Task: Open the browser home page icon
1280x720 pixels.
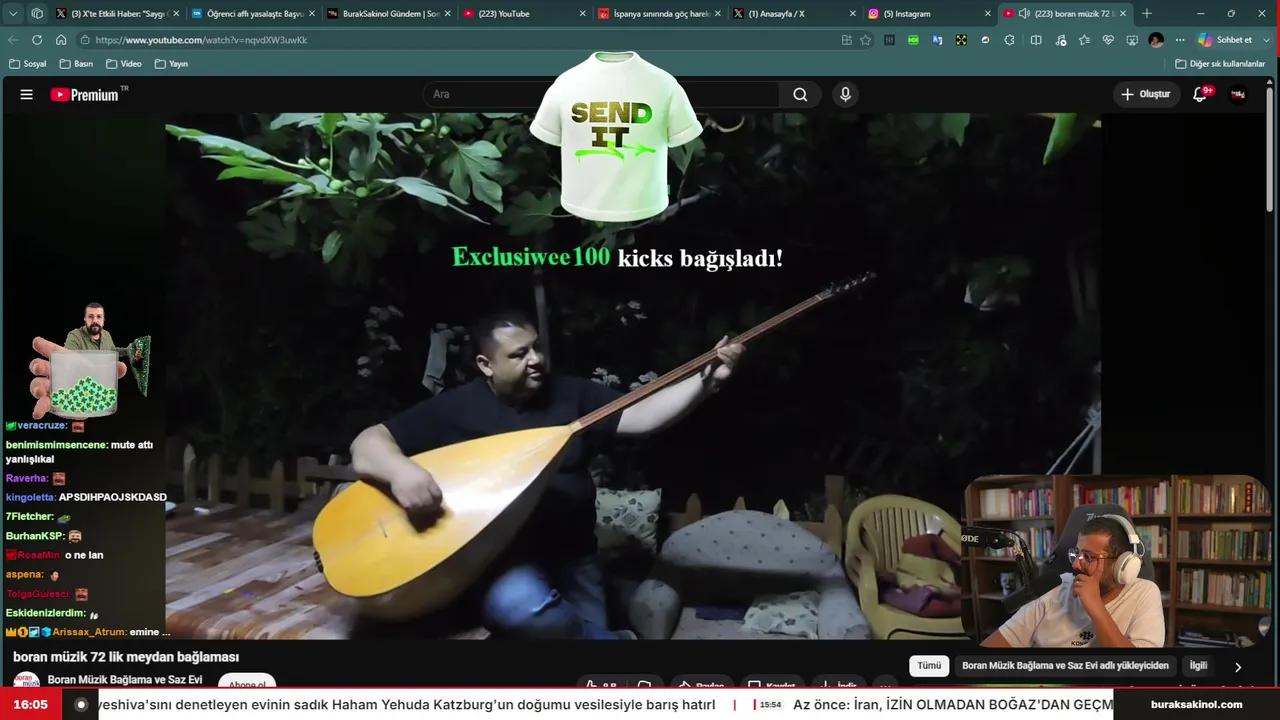Action: coord(61,40)
